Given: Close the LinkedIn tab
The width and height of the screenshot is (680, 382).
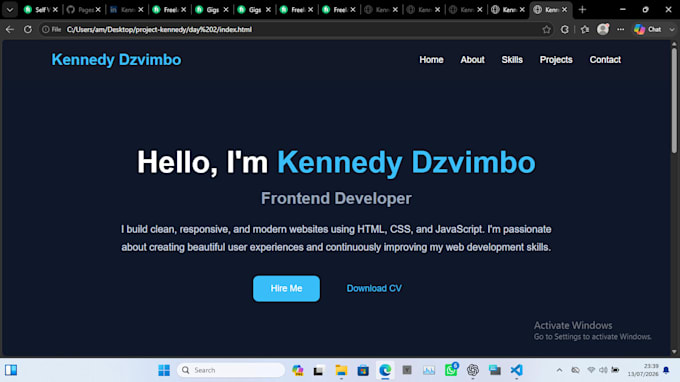Looking at the screenshot, I should coord(141,10).
